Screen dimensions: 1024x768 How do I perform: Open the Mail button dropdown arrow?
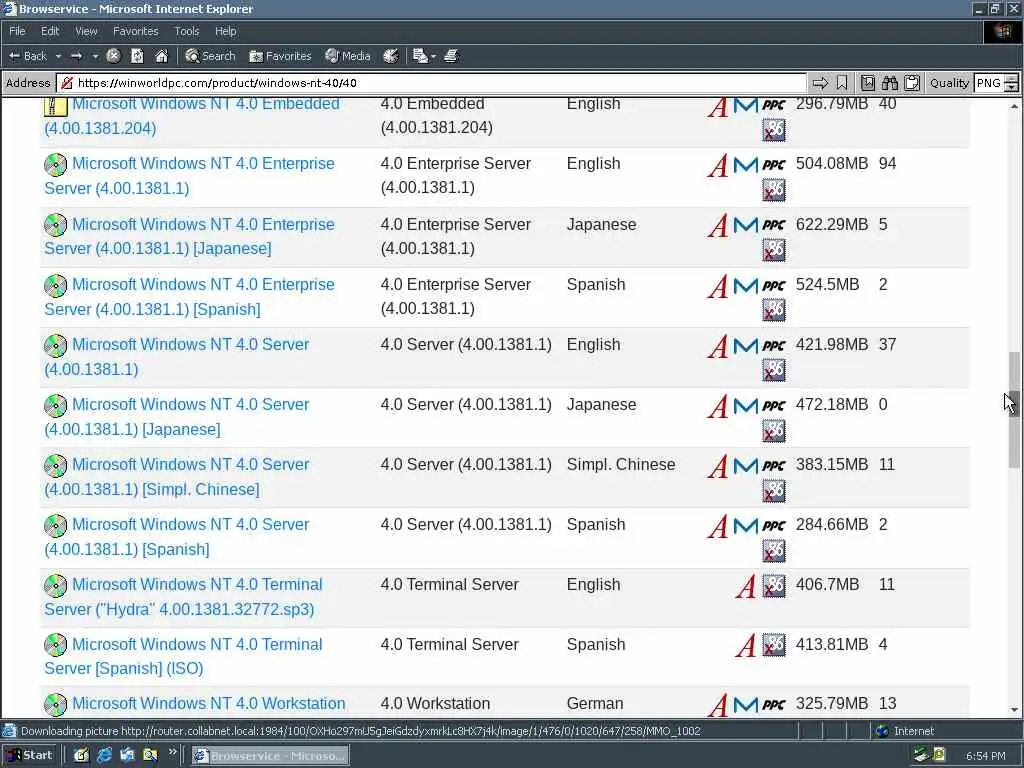pyautogui.click(x=433, y=57)
